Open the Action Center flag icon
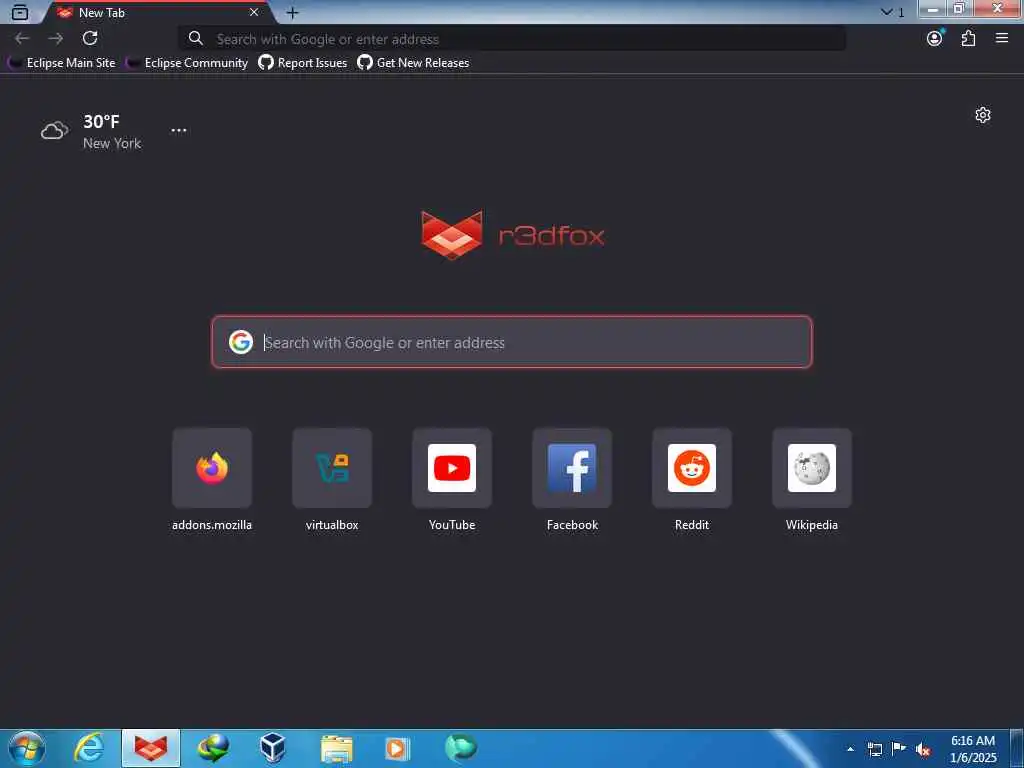The width and height of the screenshot is (1024, 768). [x=899, y=749]
